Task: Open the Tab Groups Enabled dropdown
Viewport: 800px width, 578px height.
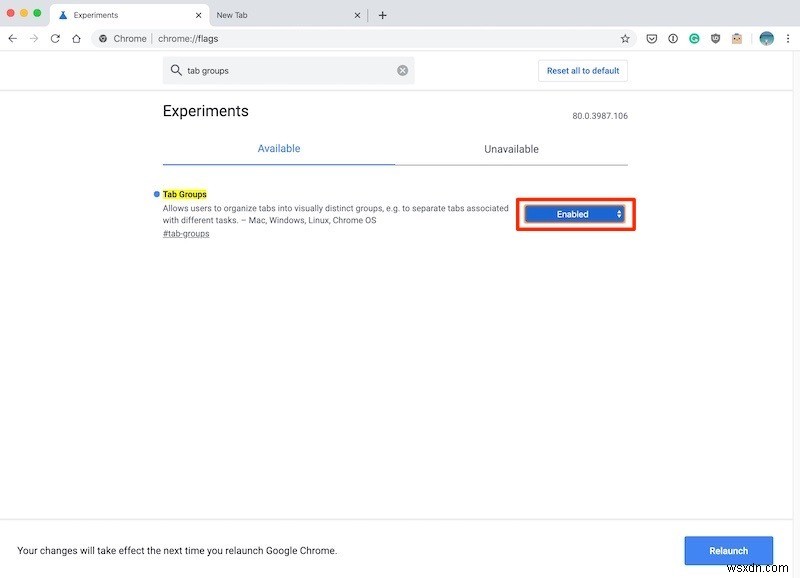Action: coord(575,213)
